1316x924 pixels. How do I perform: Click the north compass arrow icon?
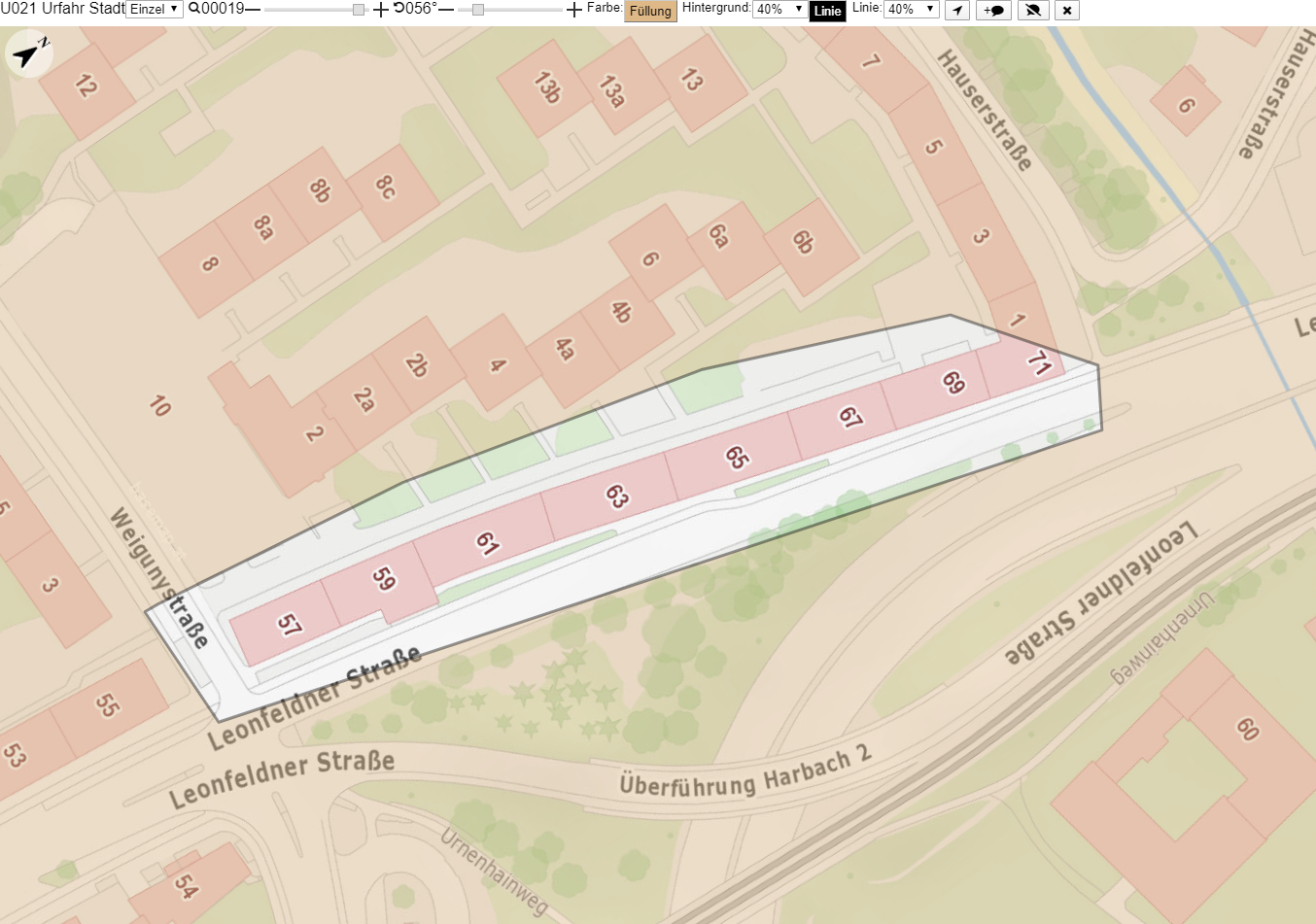27,54
